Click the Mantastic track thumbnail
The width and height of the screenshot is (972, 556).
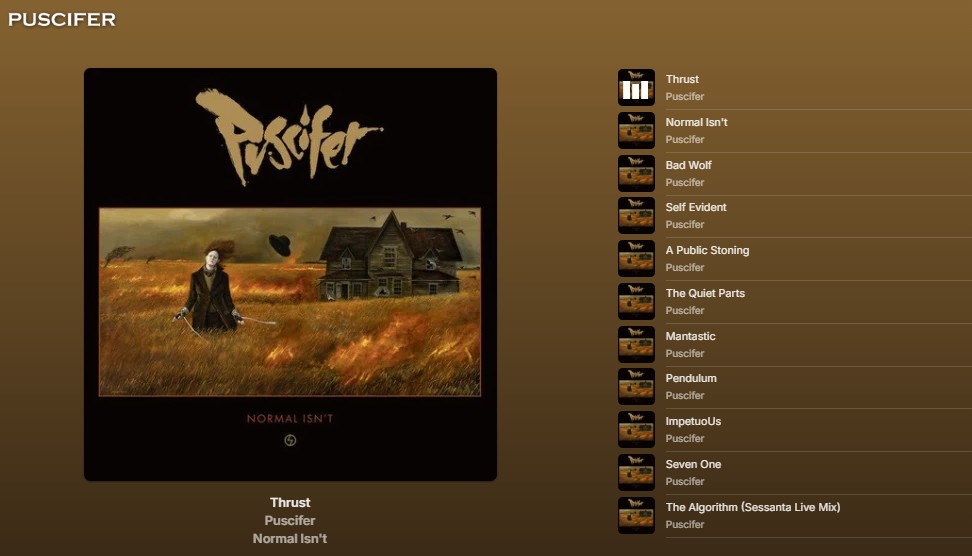[636, 345]
